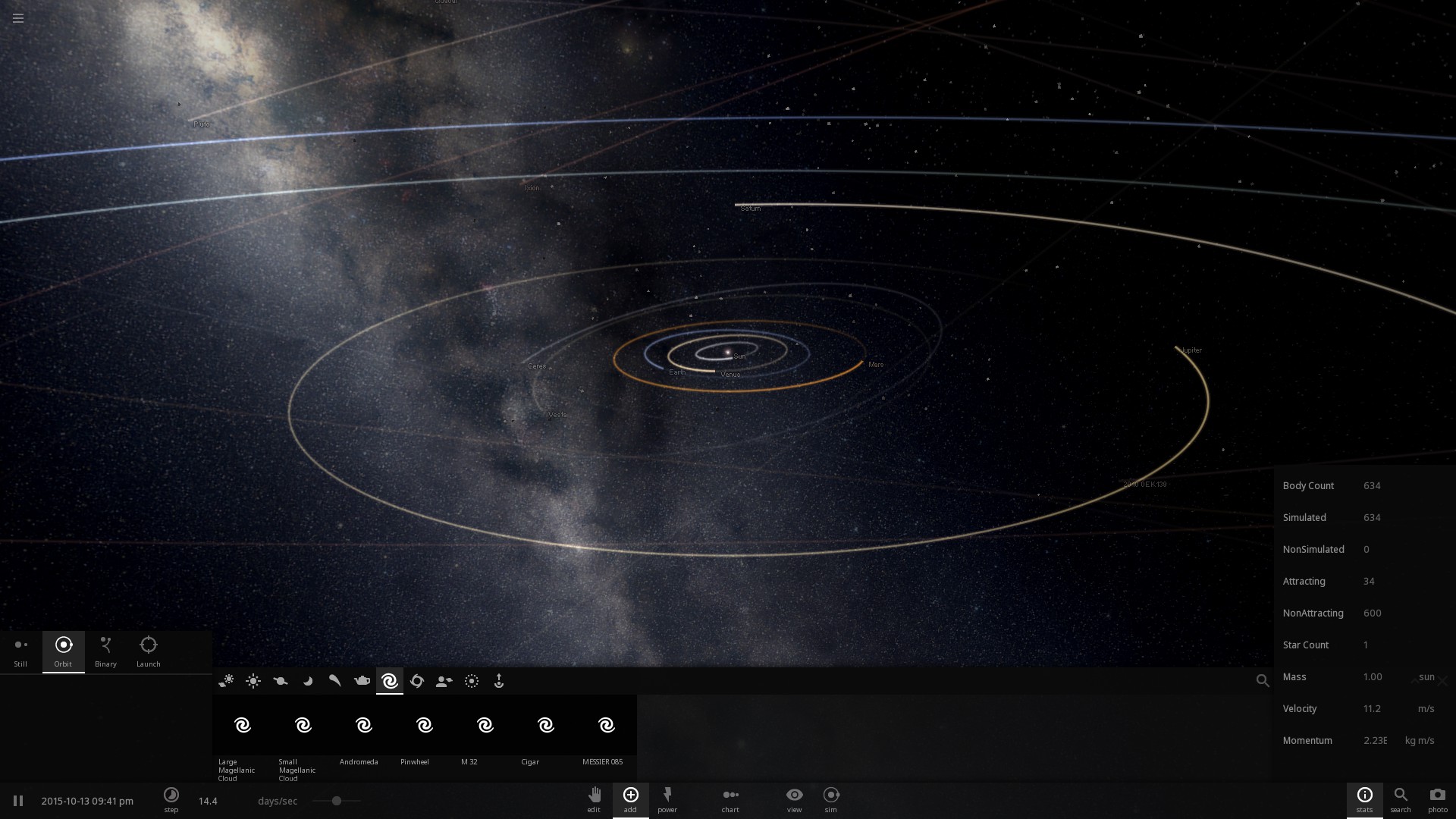The width and height of the screenshot is (1456, 819).
Task: Take a photo with the camera icon
Action: tap(1438, 800)
